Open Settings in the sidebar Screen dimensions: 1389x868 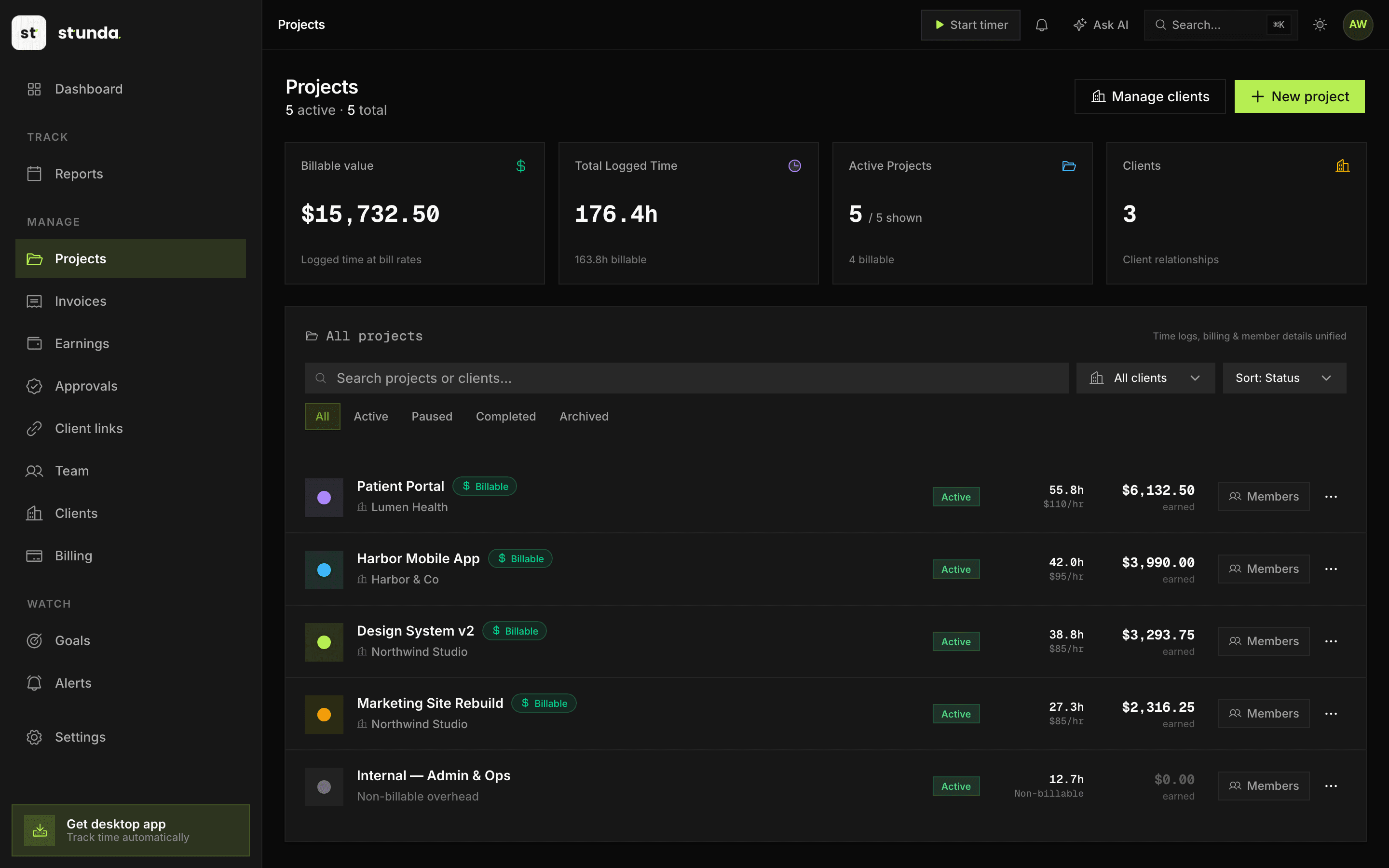tap(130, 737)
